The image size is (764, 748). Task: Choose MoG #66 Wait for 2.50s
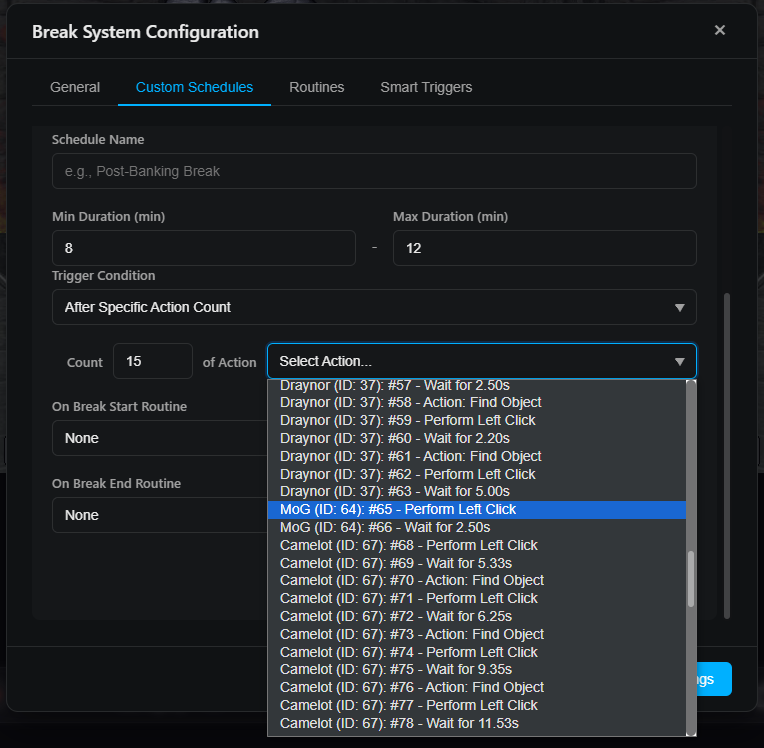(x=477, y=527)
